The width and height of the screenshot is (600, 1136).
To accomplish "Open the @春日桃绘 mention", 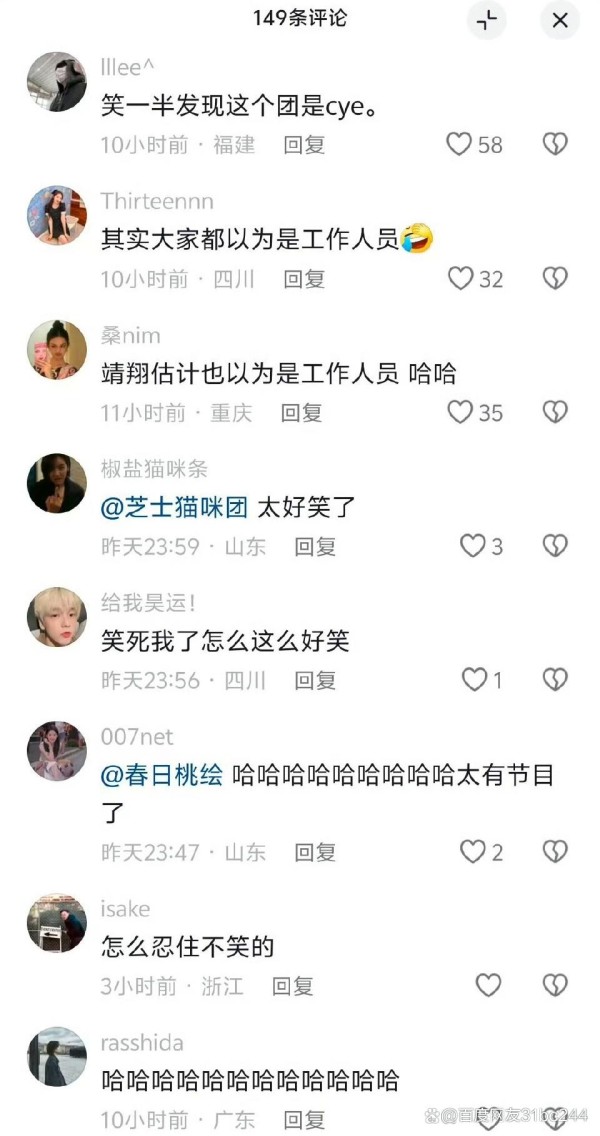I will coord(162,776).
